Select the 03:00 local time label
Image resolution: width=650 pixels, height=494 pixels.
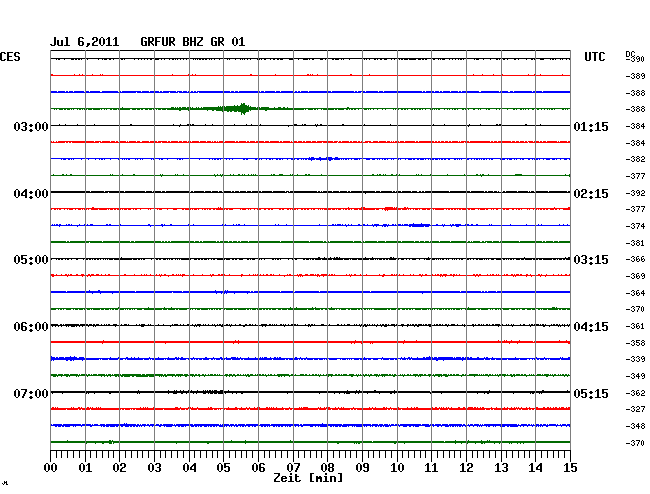point(31,126)
